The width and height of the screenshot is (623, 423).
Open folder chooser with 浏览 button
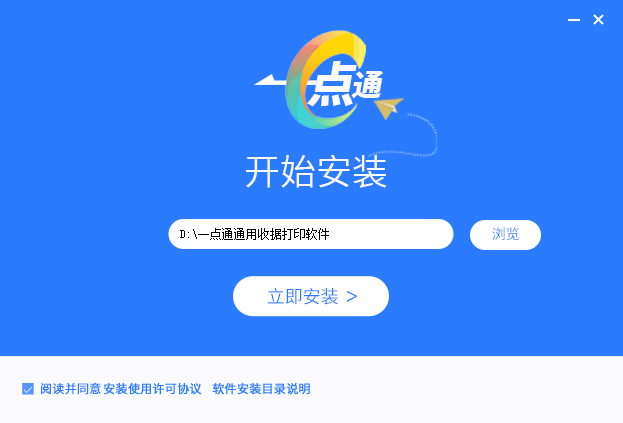coord(505,234)
